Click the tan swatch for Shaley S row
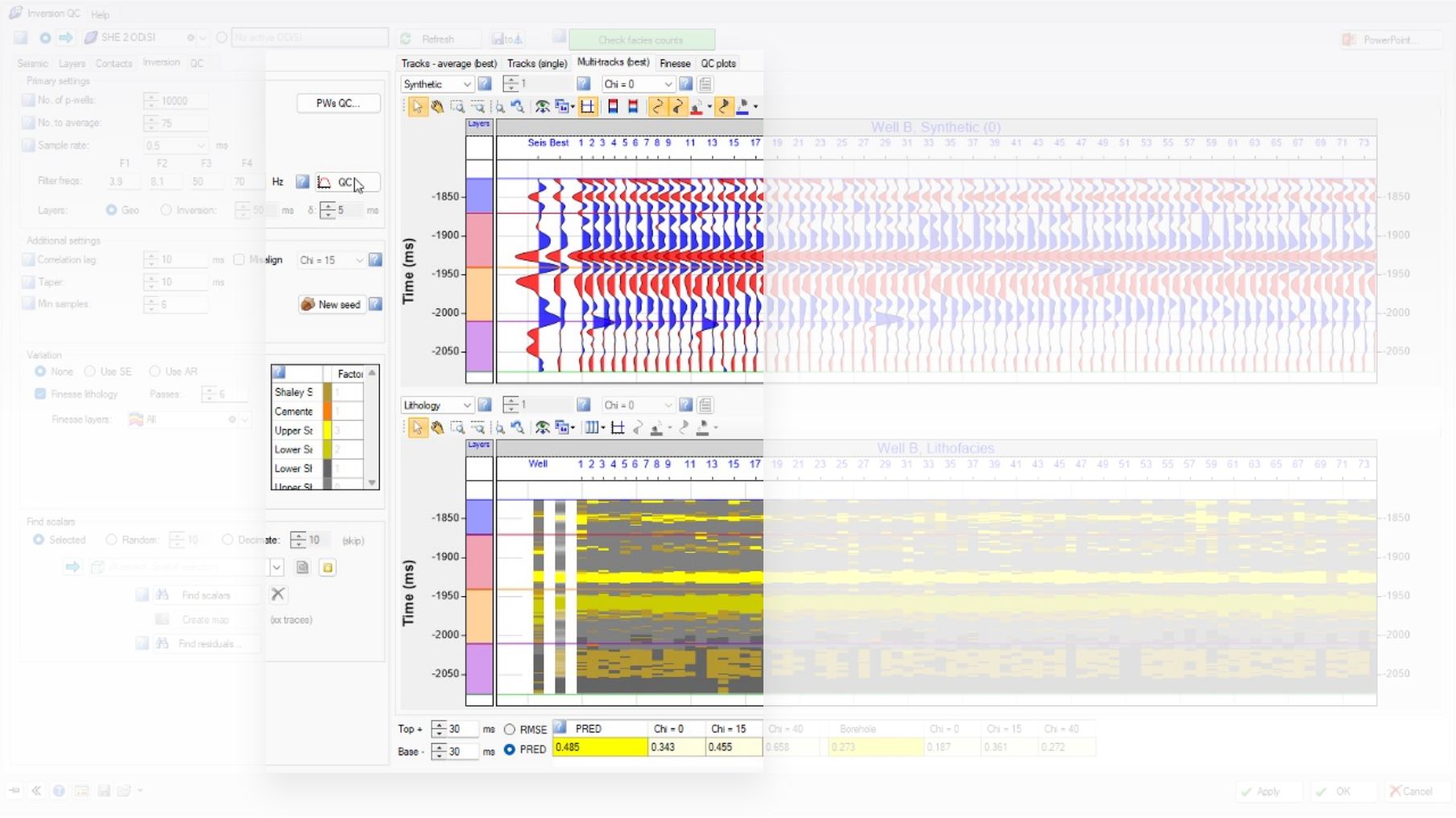This screenshot has width=1456, height=818. click(x=327, y=392)
